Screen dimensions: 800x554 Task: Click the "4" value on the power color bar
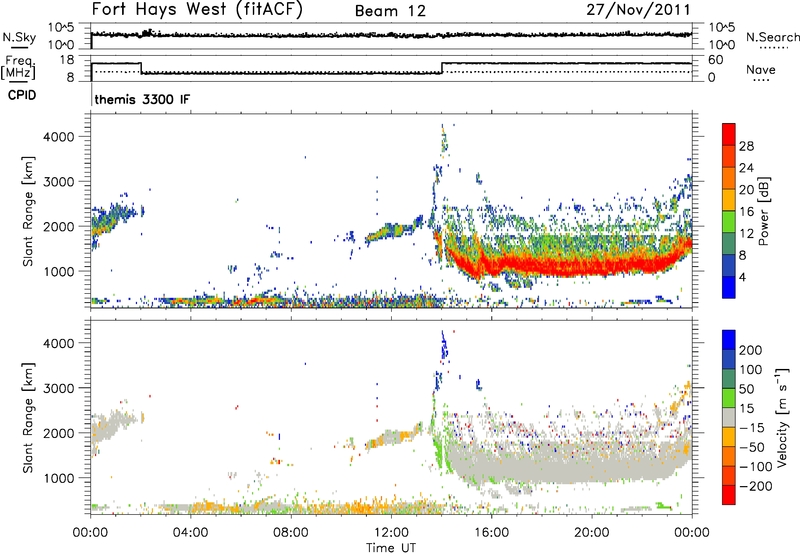[x=743, y=277]
